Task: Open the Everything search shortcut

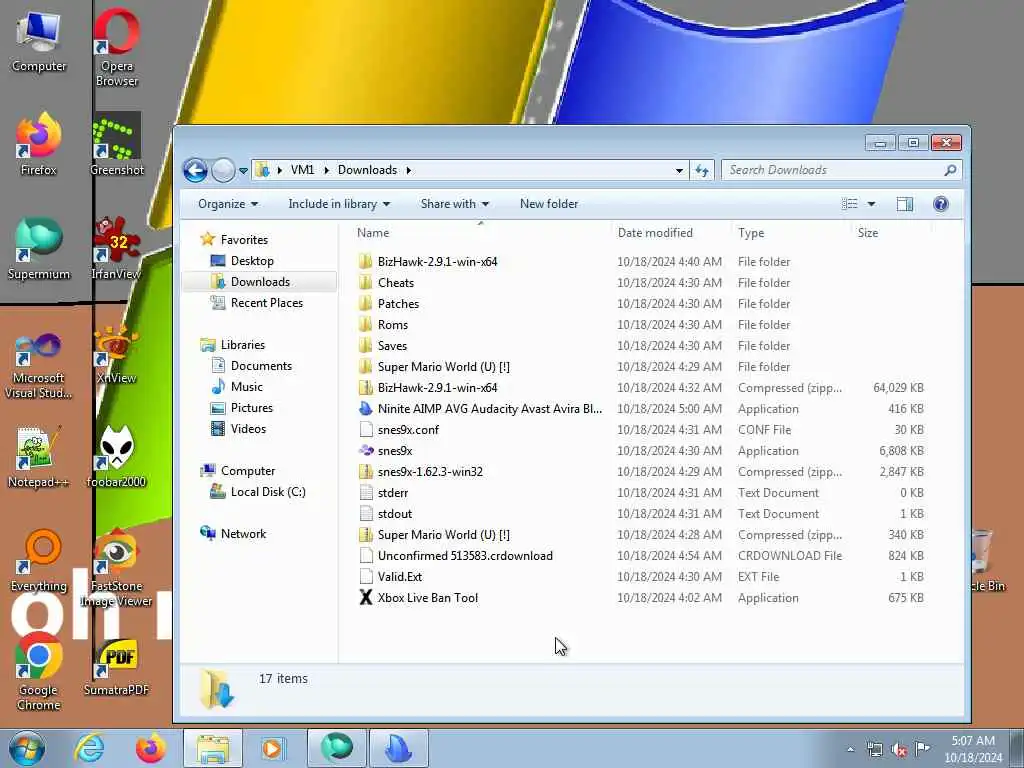Action: (x=39, y=561)
